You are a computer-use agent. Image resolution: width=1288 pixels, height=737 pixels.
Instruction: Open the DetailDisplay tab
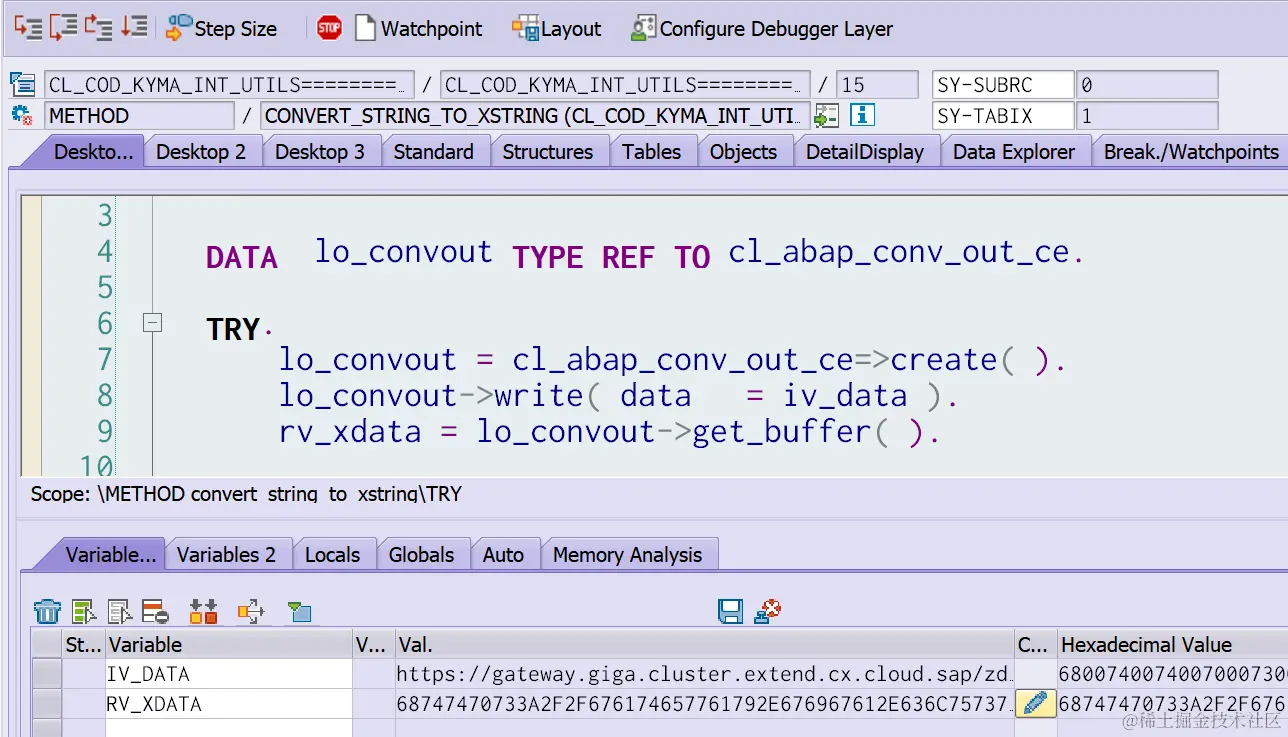[865, 152]
